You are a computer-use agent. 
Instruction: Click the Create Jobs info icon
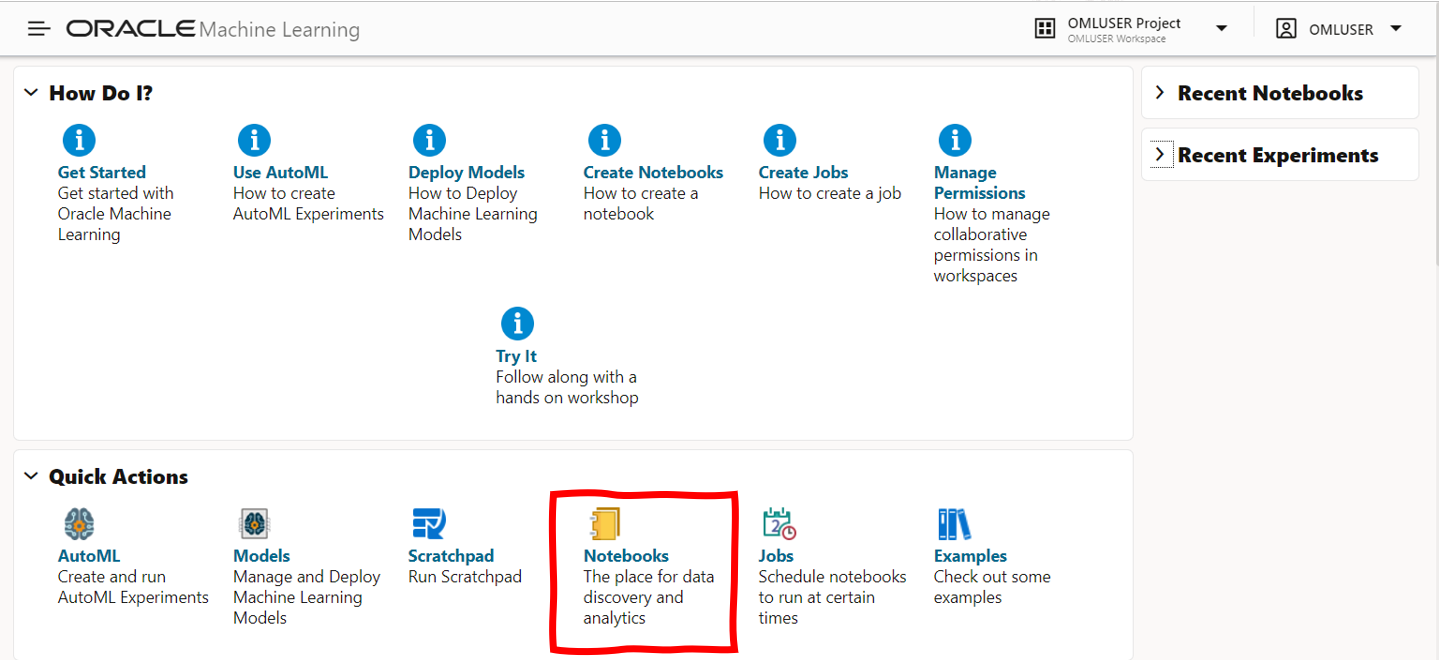point(779,140)
